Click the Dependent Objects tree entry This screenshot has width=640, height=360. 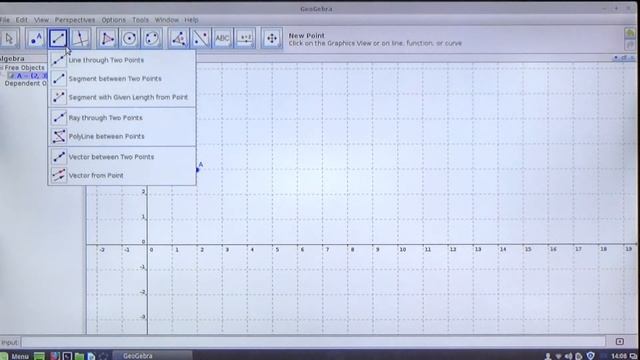click(25, 83)
